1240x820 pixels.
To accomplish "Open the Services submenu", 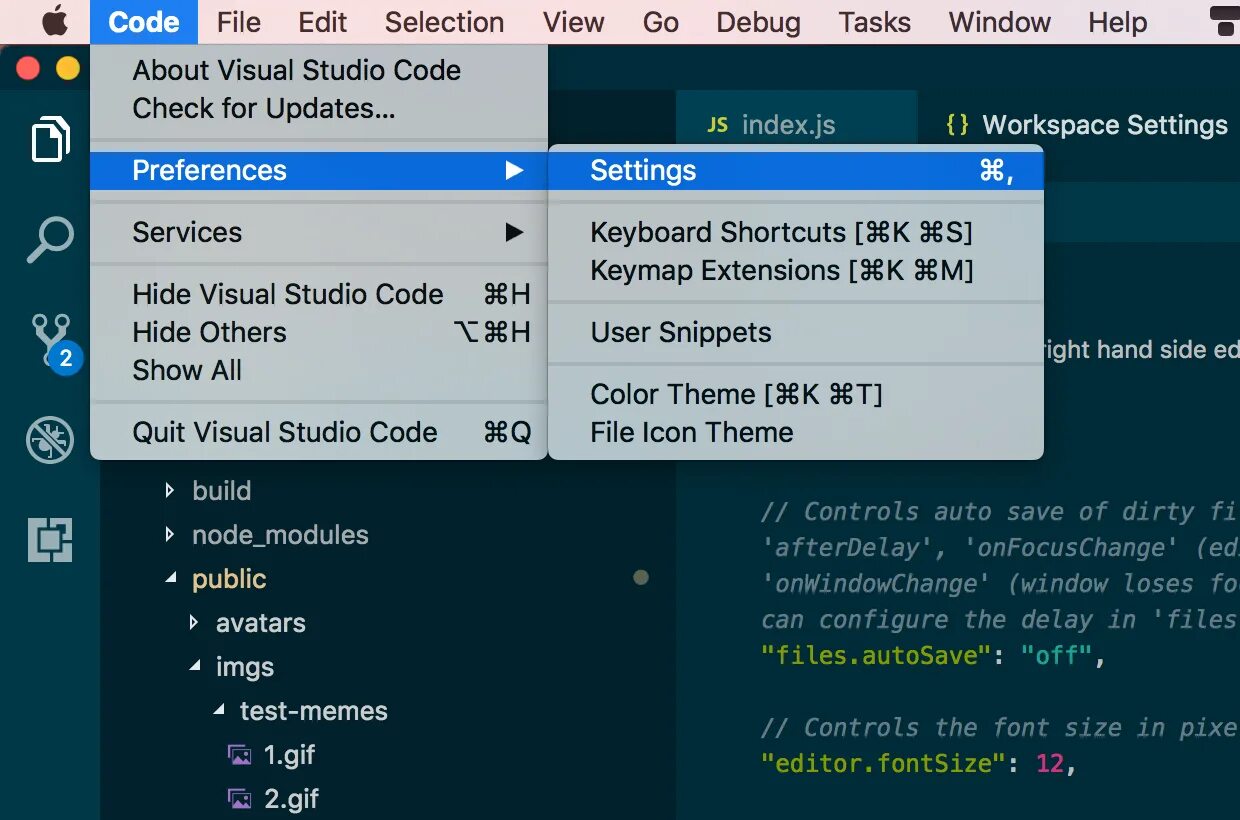I will (319, 232).
